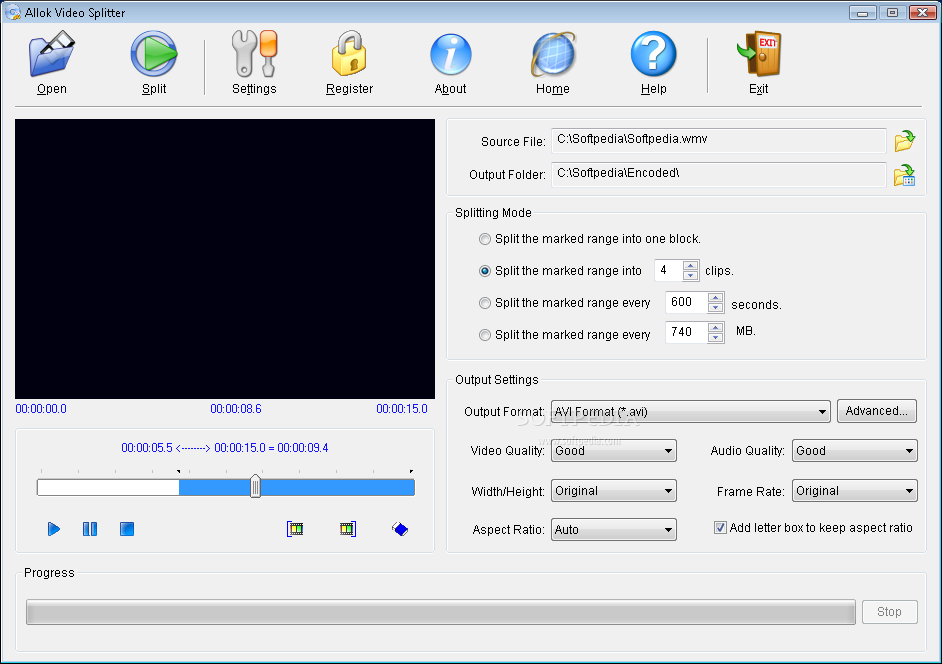Click the video preview area
This screenshot has height=664, width=942.
coord(225,259)
